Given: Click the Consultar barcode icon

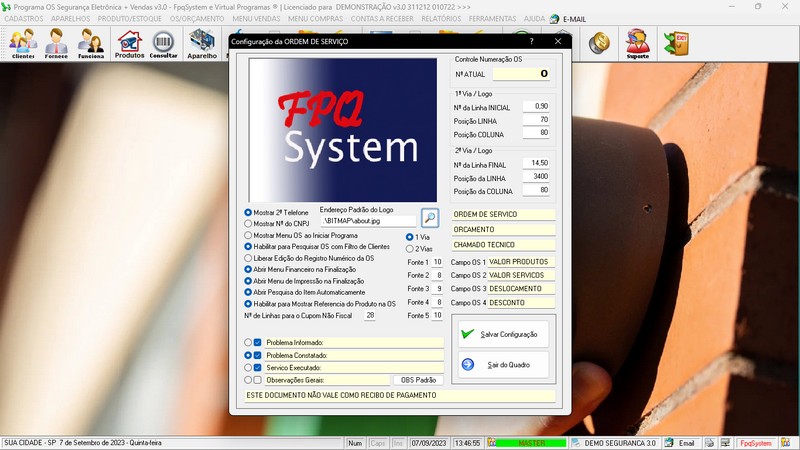Looking at the screenshot, I should [163, 43].
